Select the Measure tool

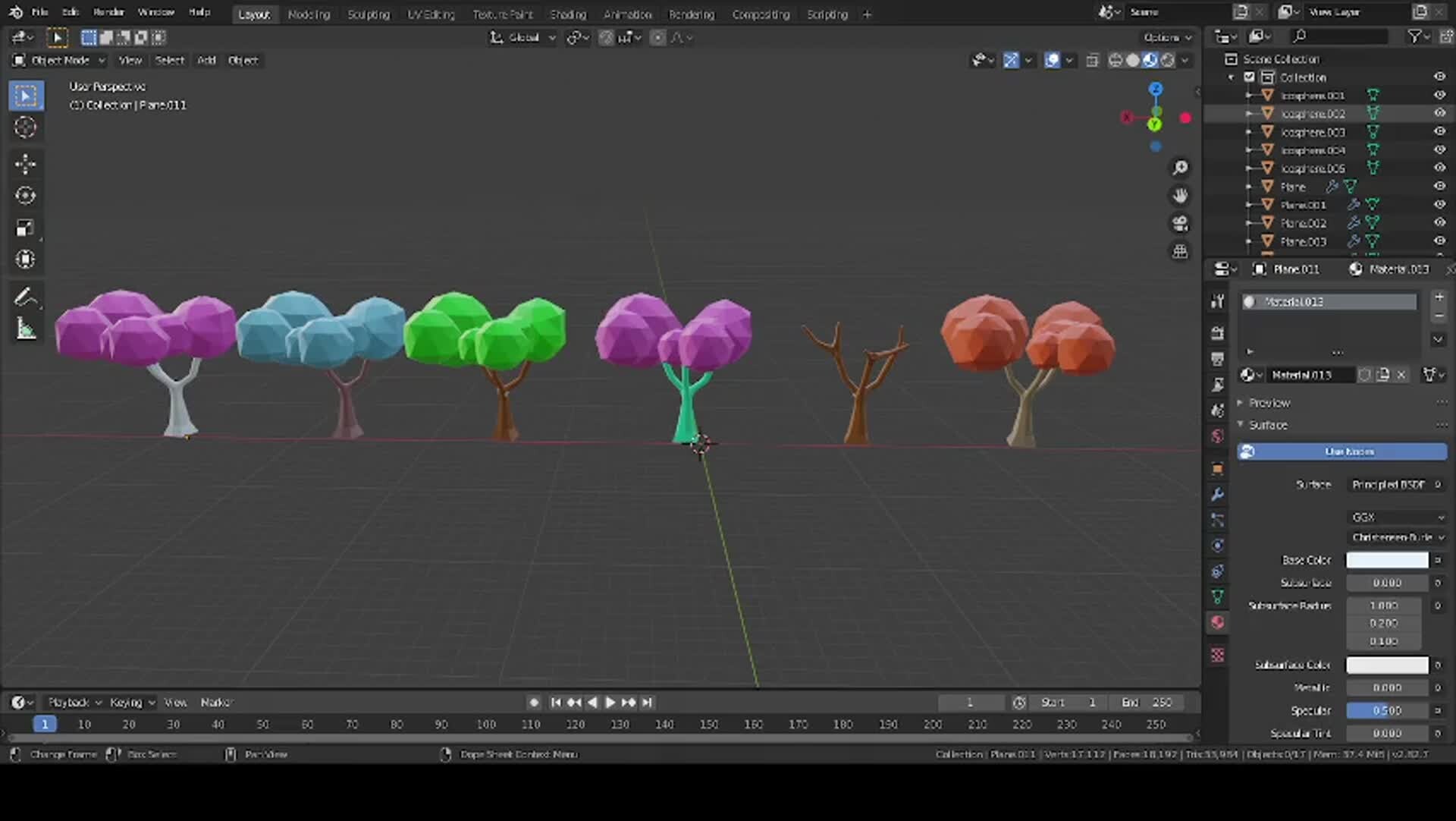click(x=25, y=328)
